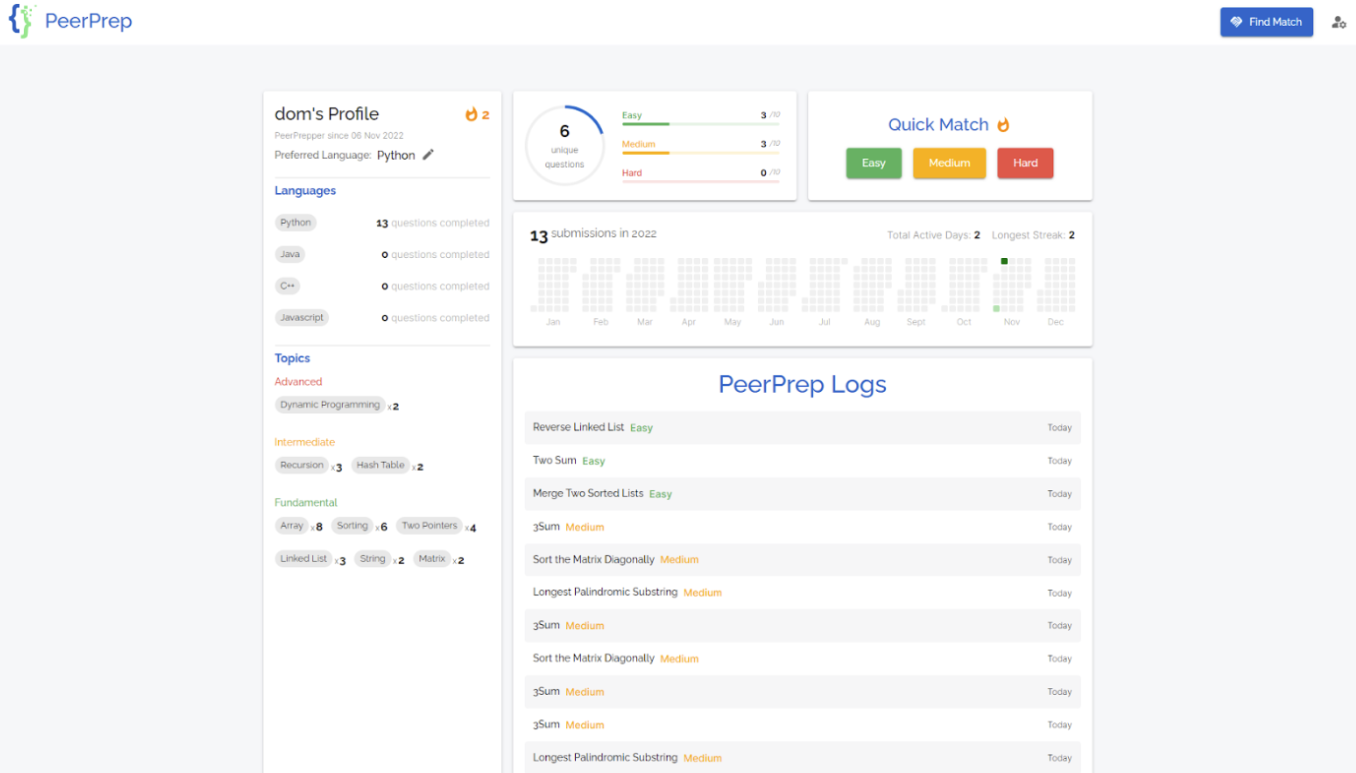The height and width of the screenshot is (773, 1356).
Task: Click the Hash Table topic chip
Action: coord(381,465)
